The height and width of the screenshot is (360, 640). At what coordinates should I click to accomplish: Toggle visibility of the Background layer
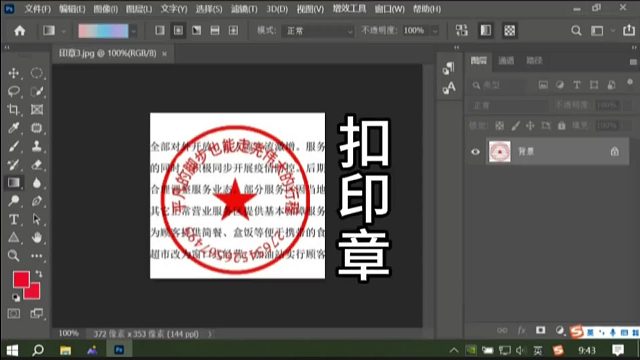pyautogui.click(x=475, y=152)
